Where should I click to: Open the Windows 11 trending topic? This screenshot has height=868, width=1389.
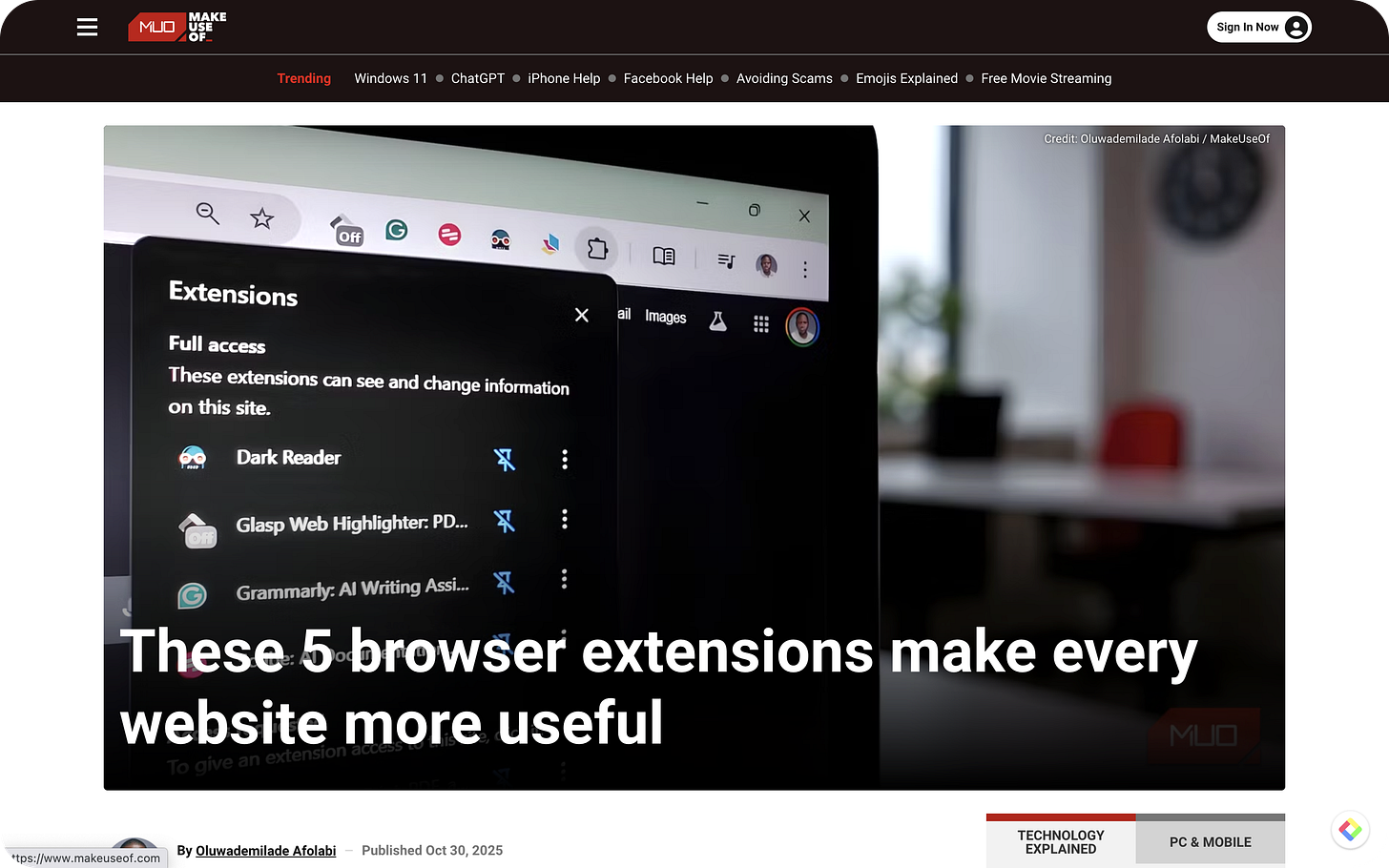[390, 78]
